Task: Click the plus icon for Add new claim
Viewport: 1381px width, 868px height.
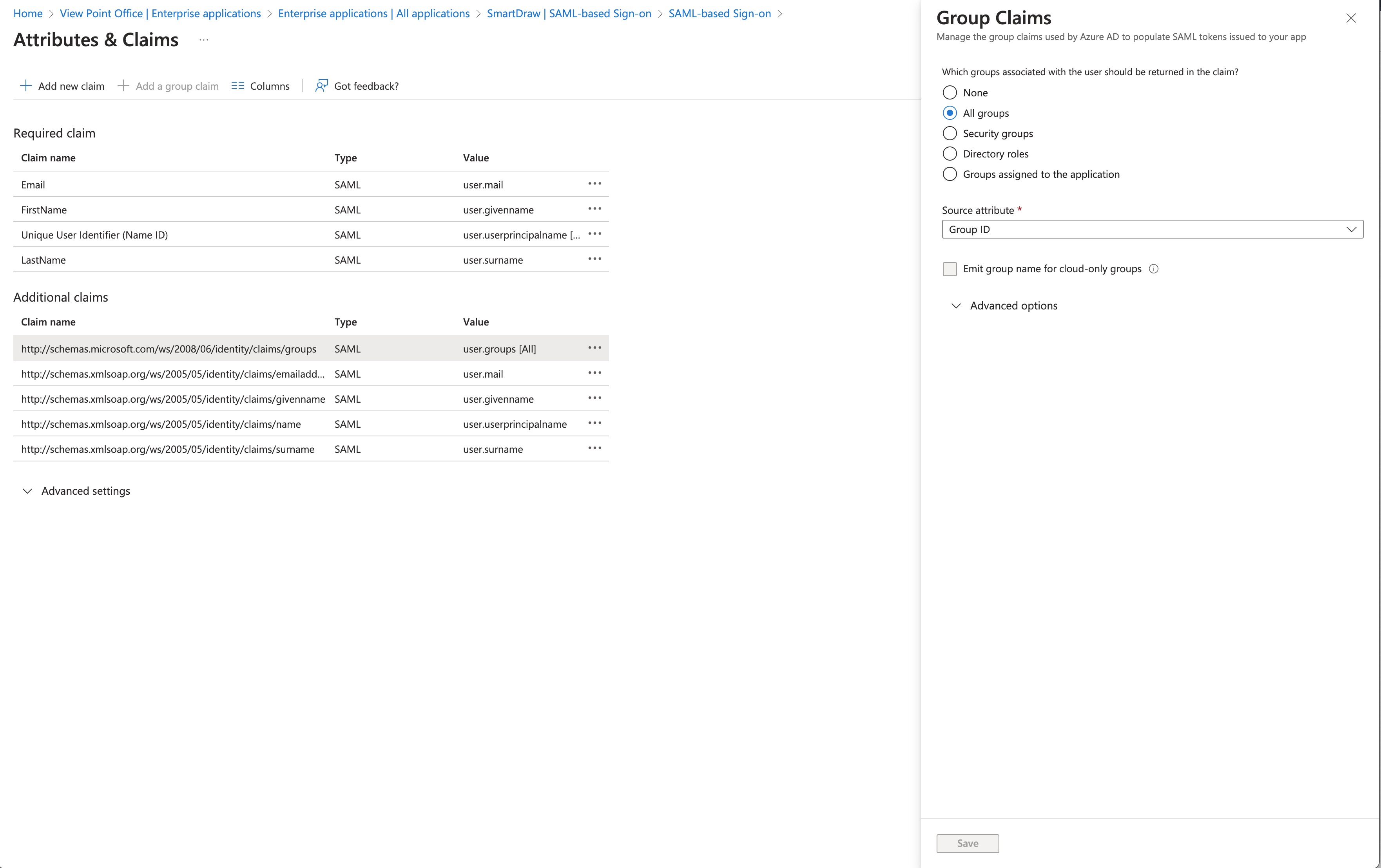Action: [x=25, y=86]
